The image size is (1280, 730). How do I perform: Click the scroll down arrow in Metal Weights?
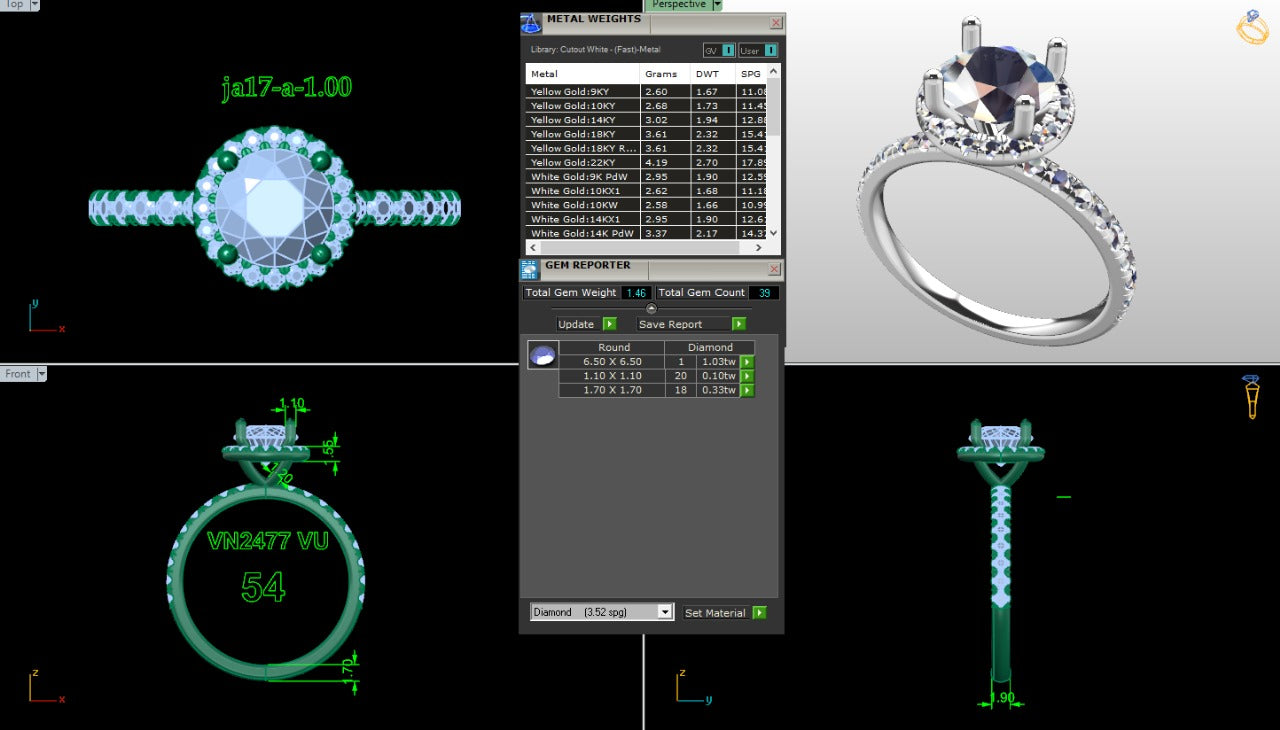click(x=773, y=233)
